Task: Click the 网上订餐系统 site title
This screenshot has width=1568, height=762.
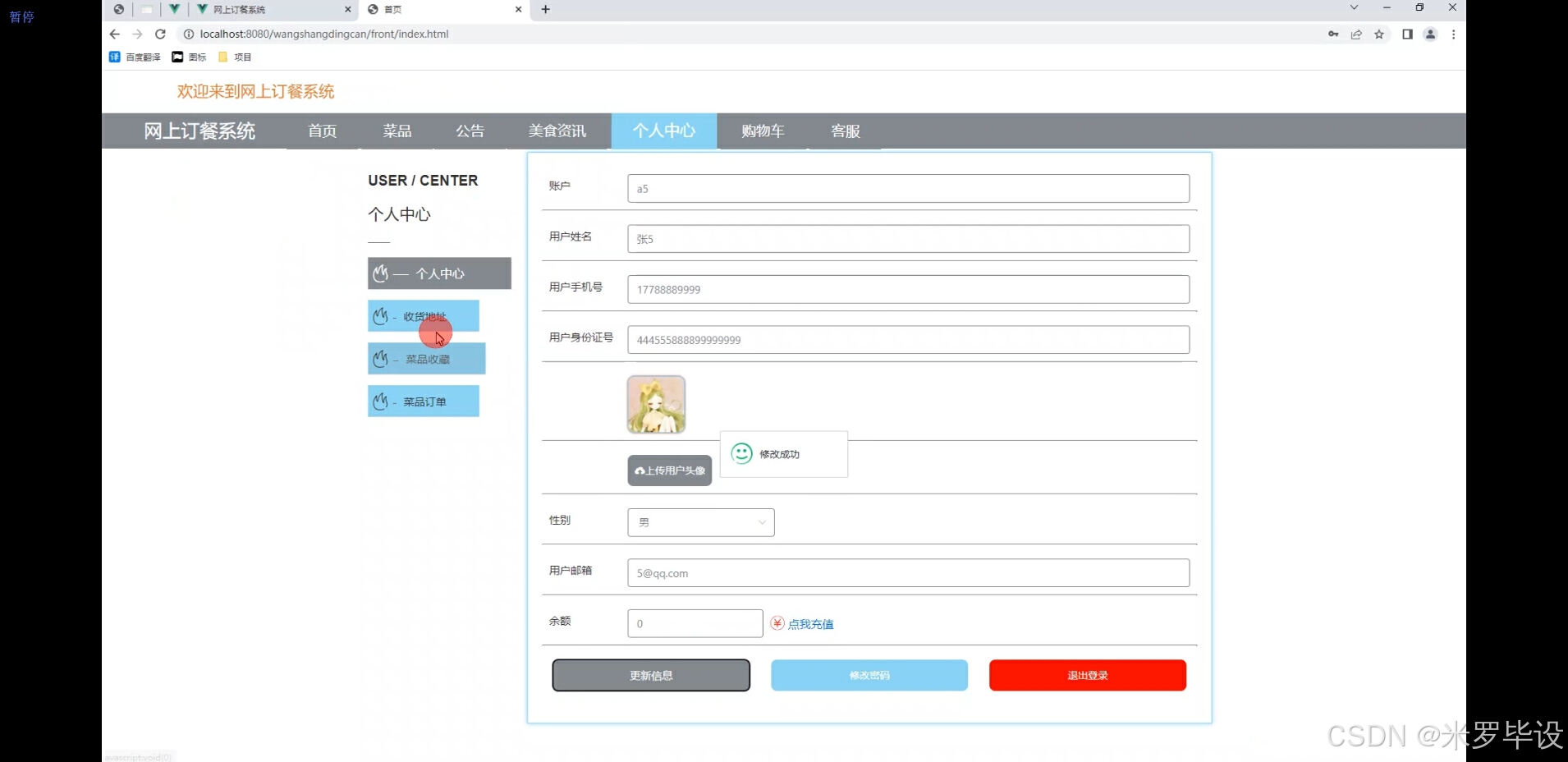Action: coord(199,131)
